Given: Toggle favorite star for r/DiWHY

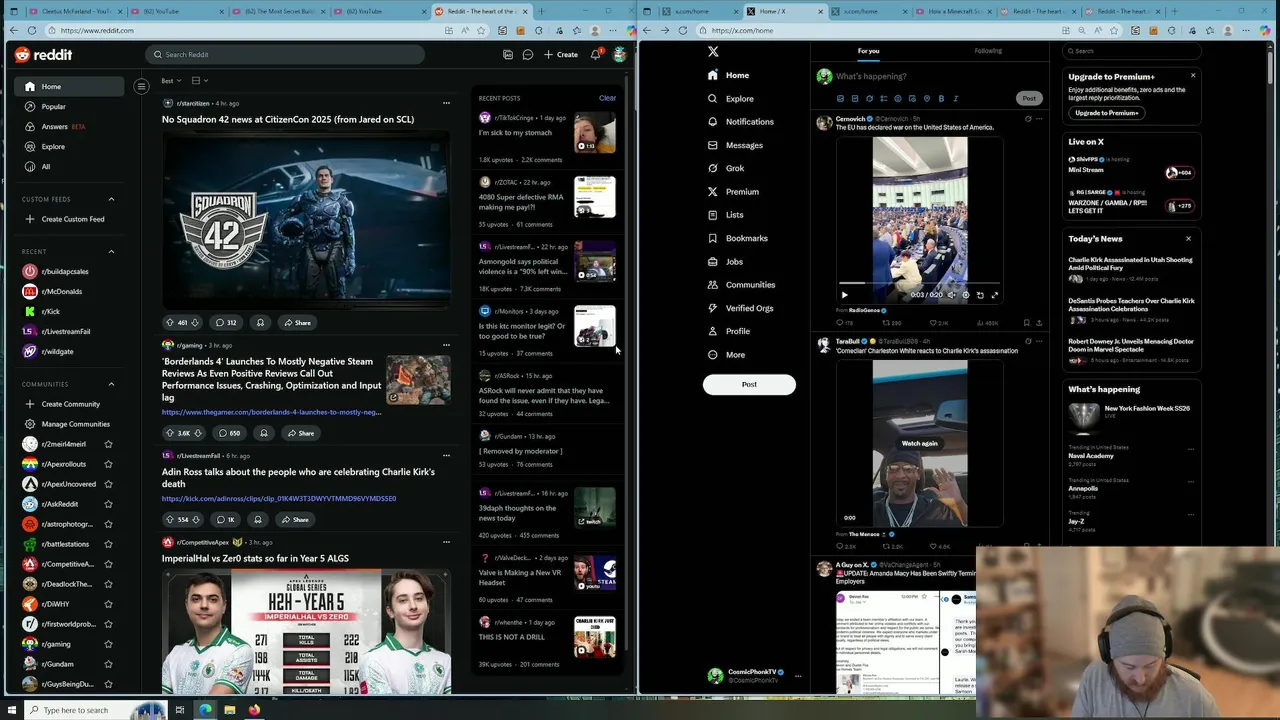Looking at the screenshot, I should point(108,604).
